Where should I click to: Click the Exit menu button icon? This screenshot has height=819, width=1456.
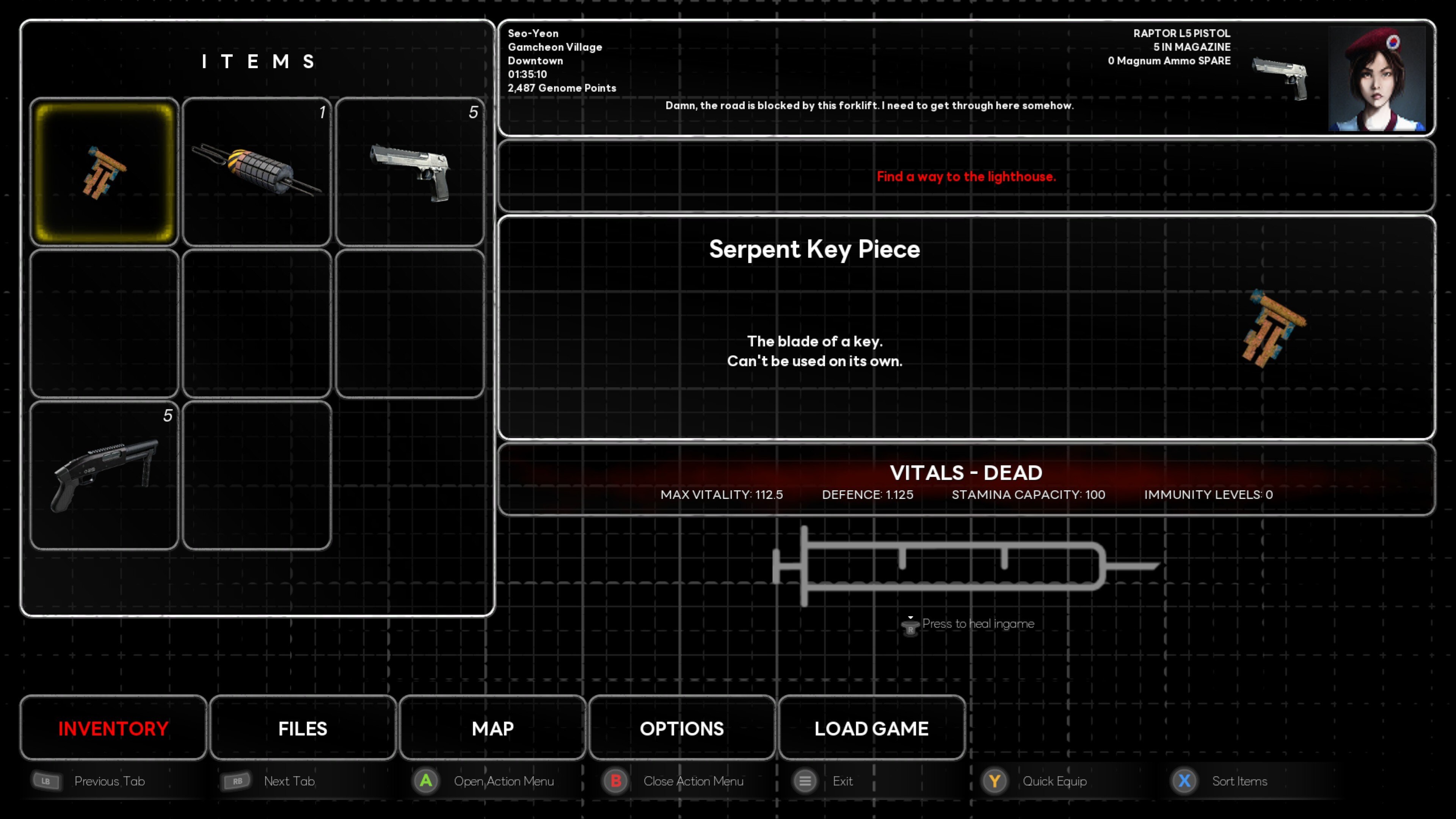coord(805,781)
